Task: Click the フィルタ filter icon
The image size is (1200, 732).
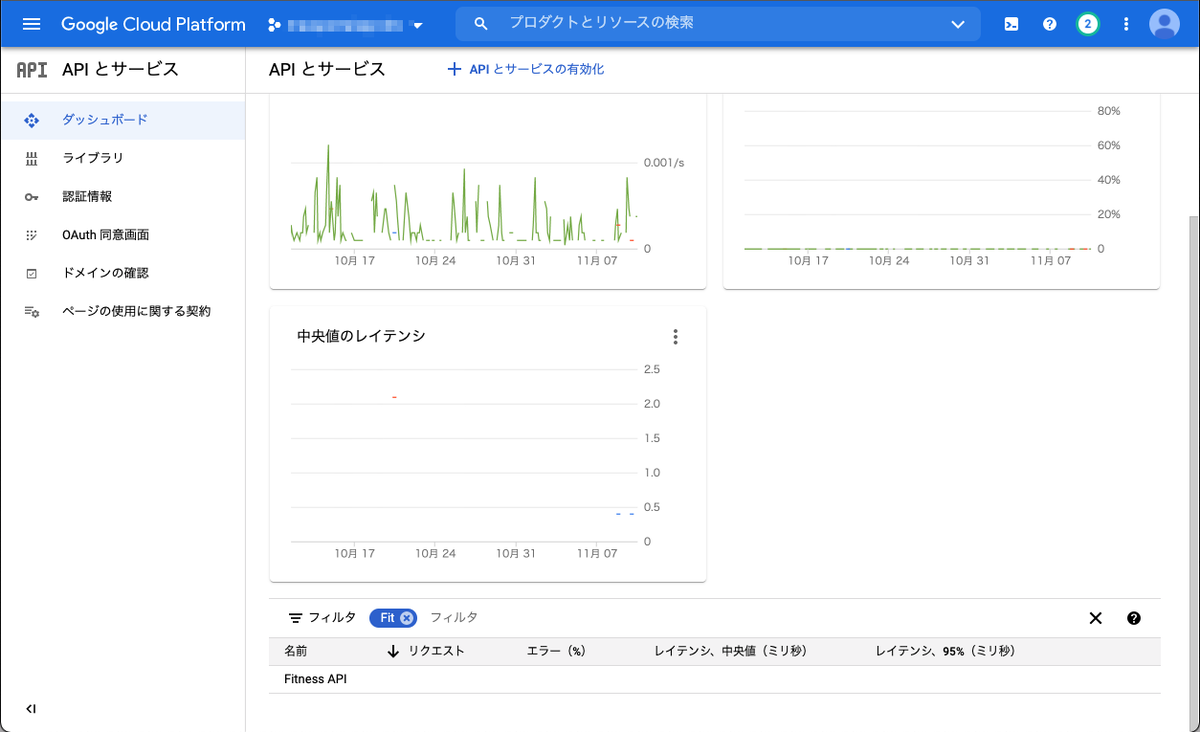Action: (295, 618)
